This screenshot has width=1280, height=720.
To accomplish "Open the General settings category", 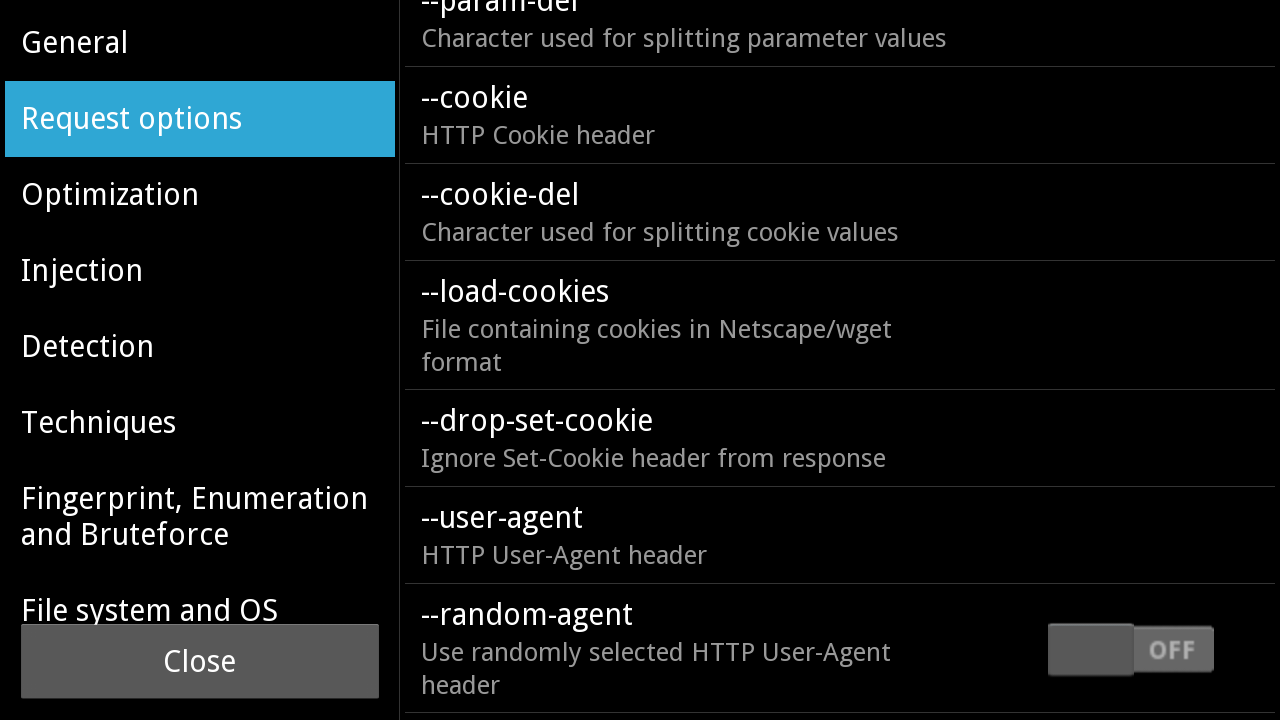I will (x=75, y=42).
